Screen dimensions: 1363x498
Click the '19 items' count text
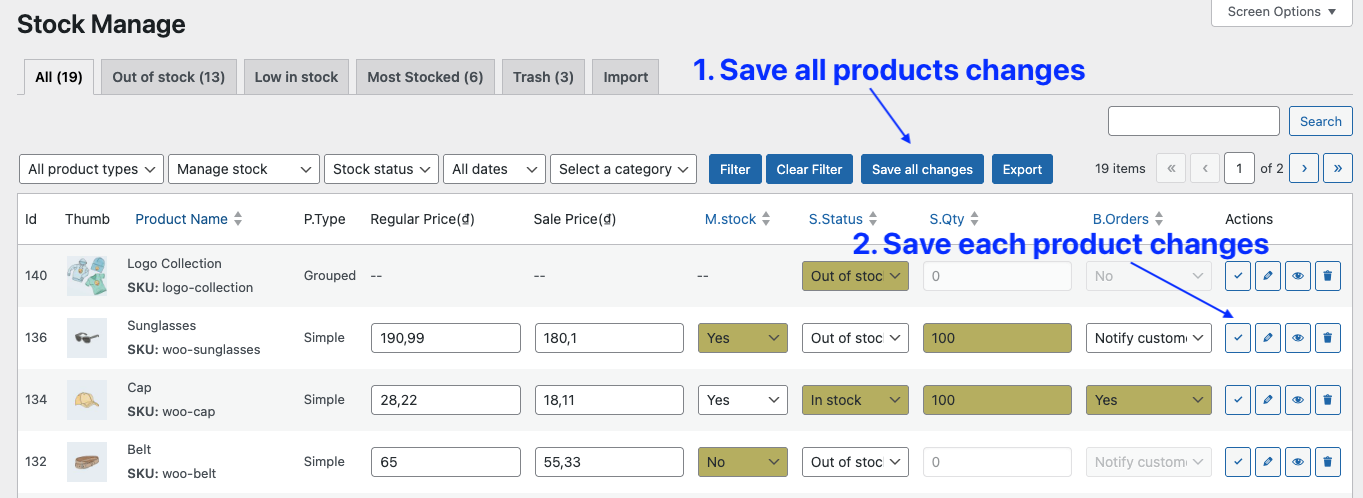click(1120, 168)
